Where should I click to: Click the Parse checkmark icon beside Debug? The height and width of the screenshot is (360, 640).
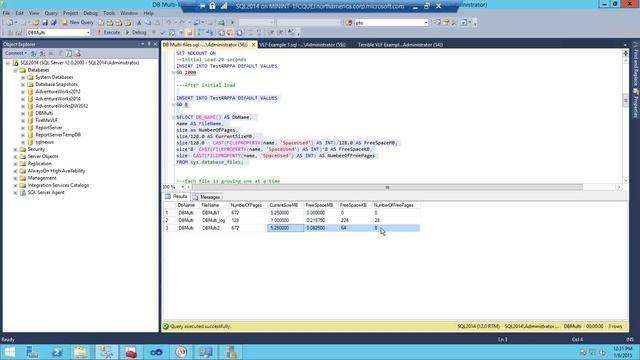[x=162, y=32]
